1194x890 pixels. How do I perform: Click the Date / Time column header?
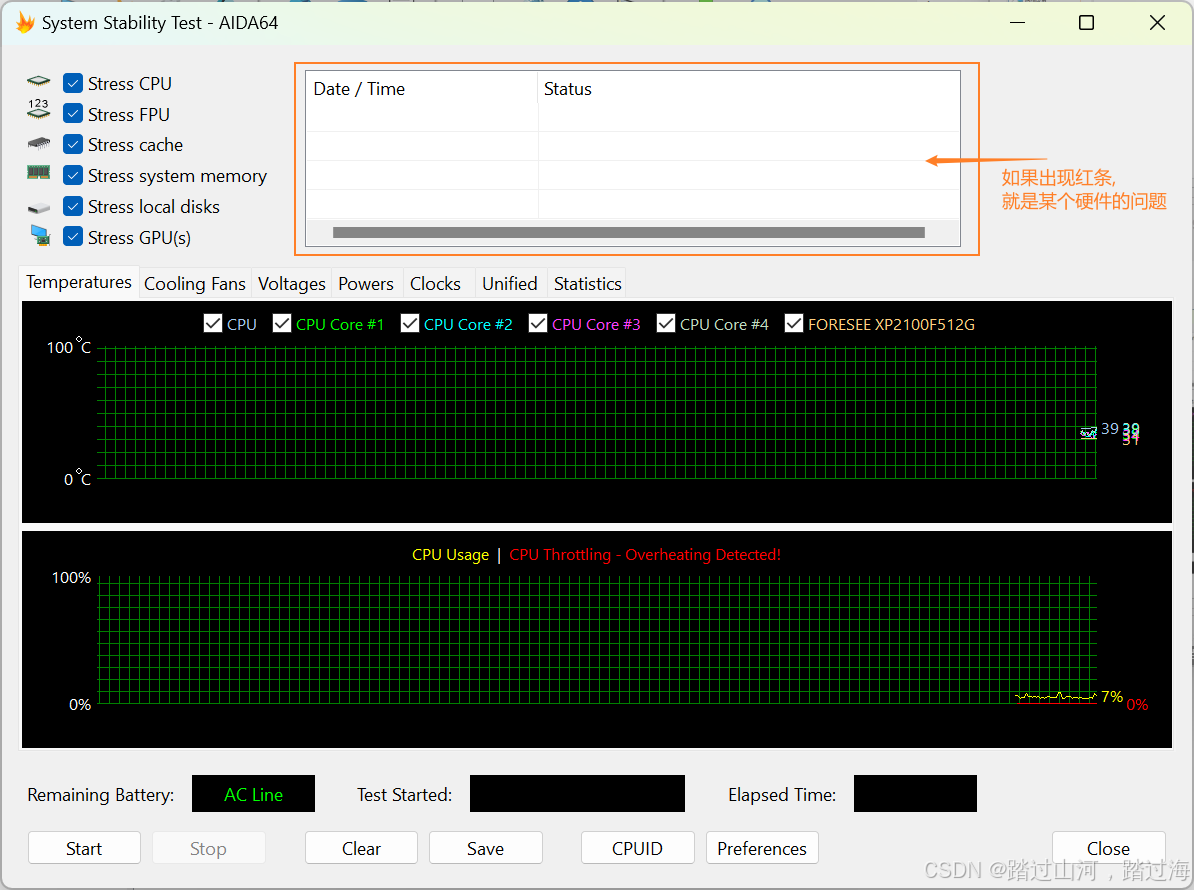(422, 89)
